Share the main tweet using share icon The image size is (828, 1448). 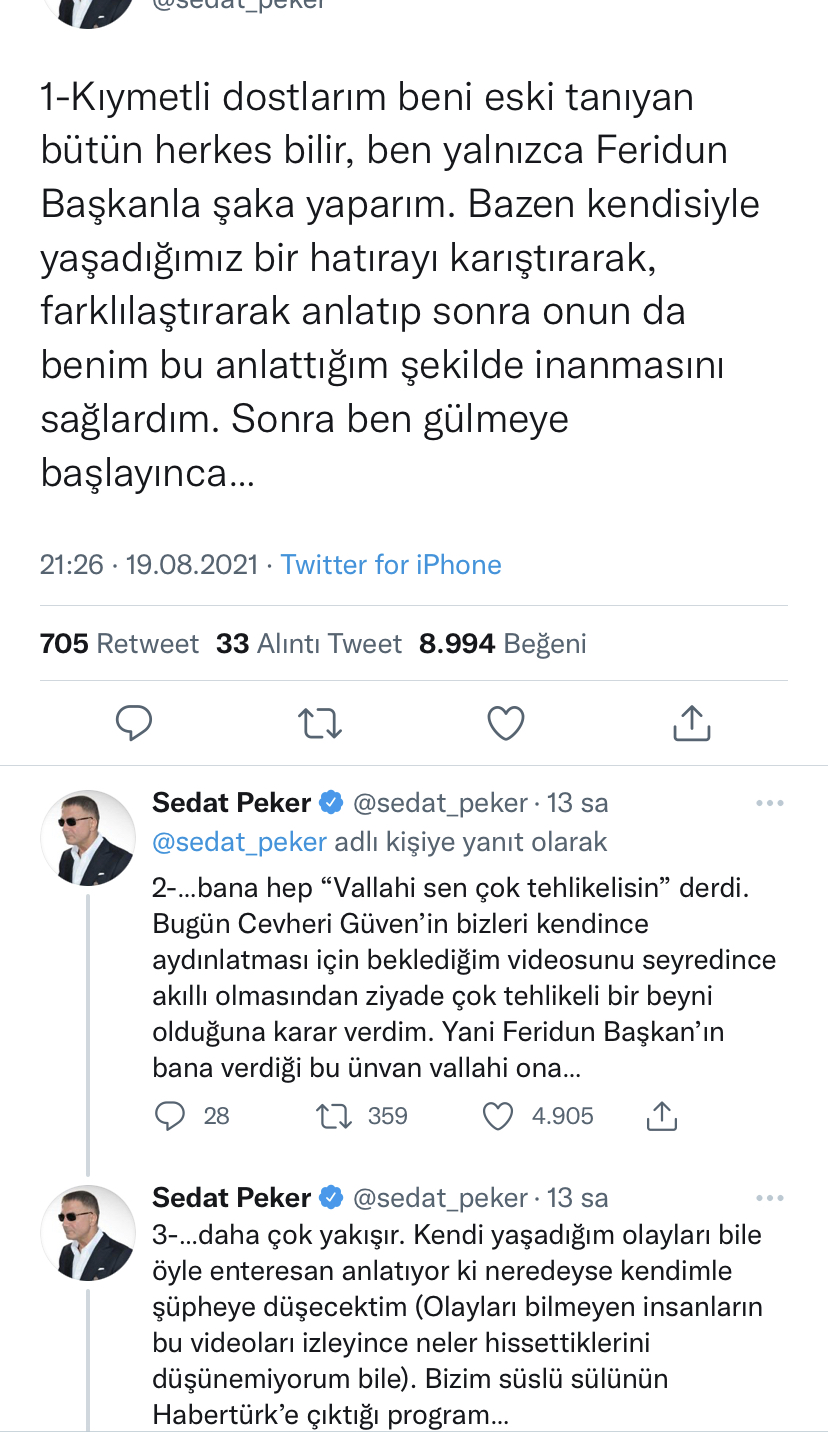point(691,722)
